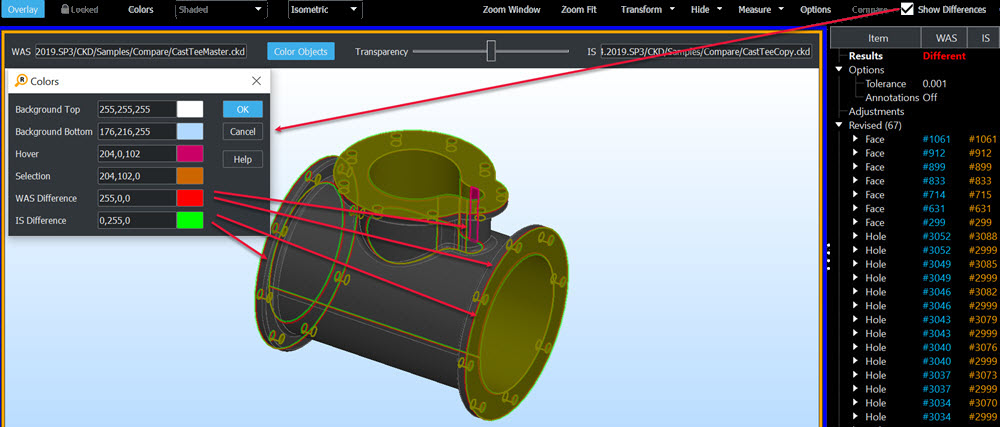Click IS value #3085 in Hole row
This screenshot has height=427, width=1000.
[983, 264]
